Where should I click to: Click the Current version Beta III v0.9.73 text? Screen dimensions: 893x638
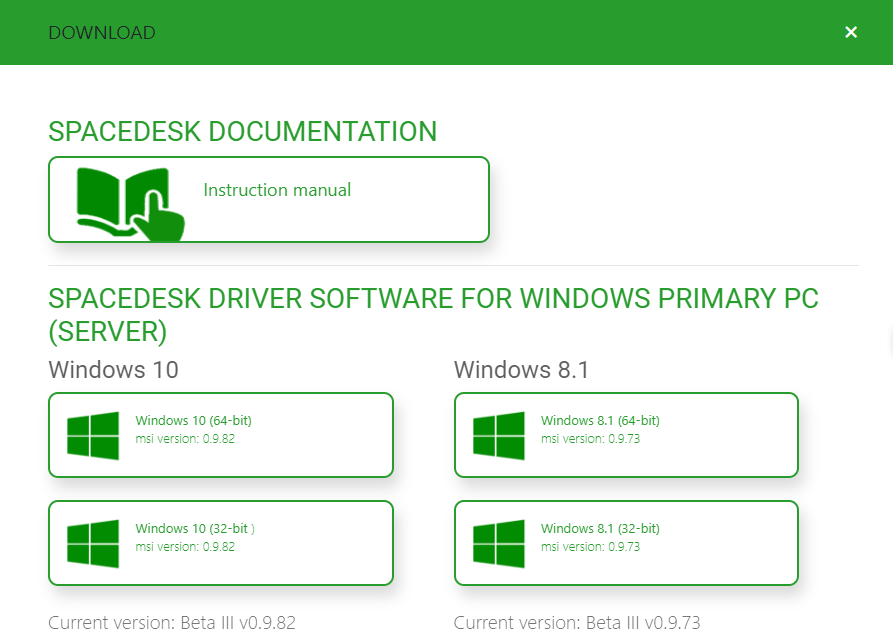[577, 623]
